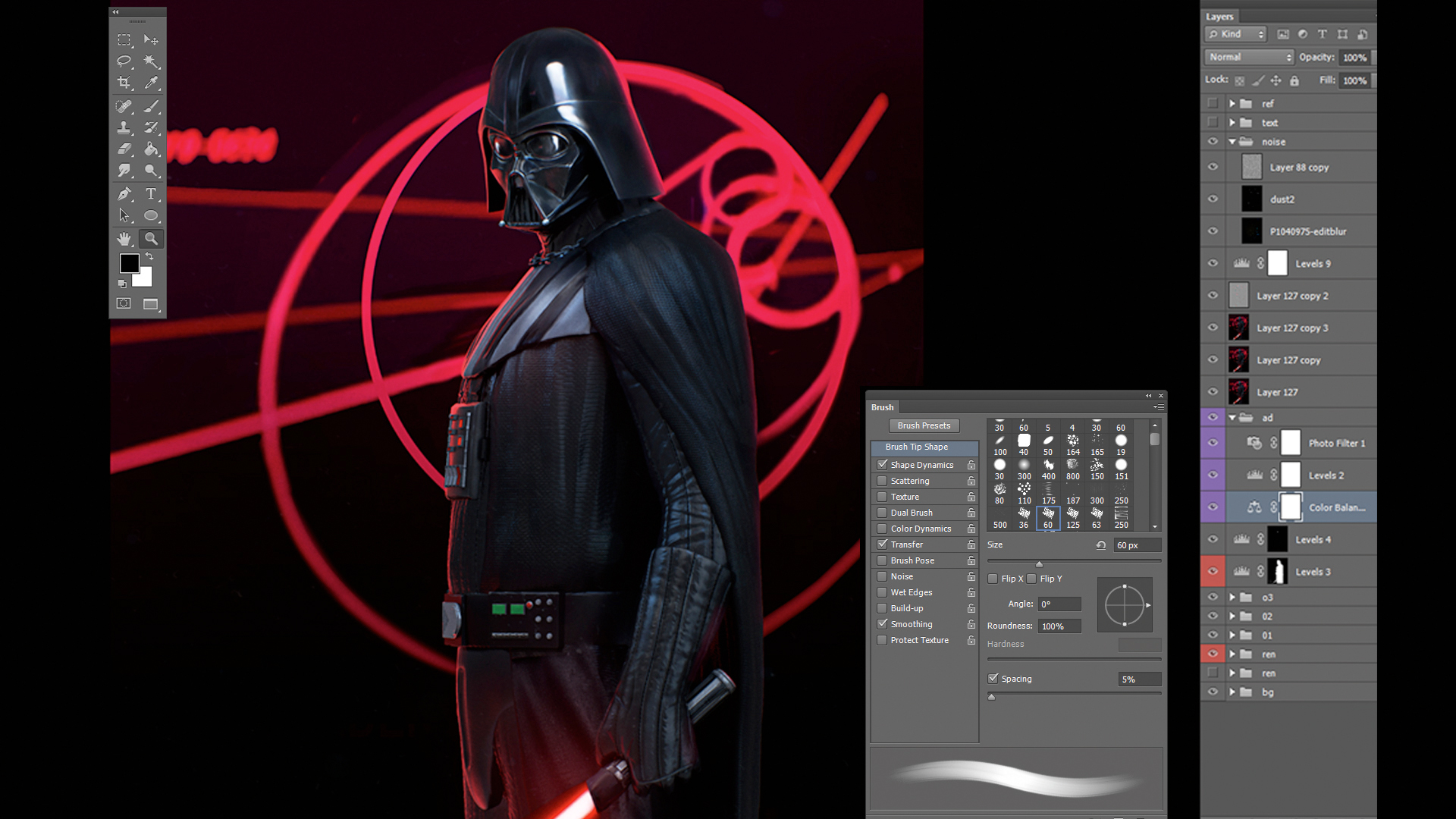Uncheck the Spacing checkbox
Image resolution: width=1456 pixels, height=819 pixels.
click(993, 679)
